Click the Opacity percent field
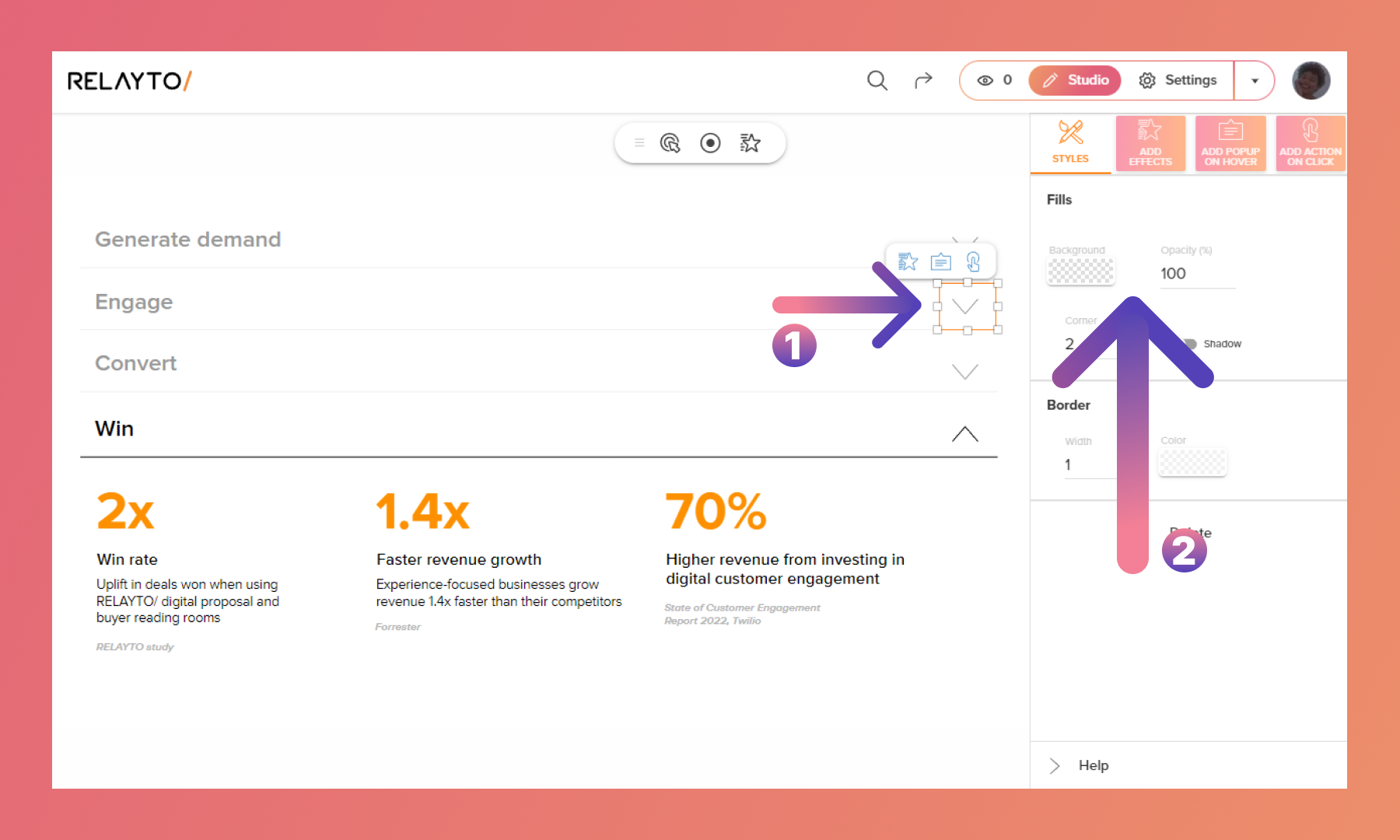The width and height of the screenshot is (1400, 840). point(1198,274)
